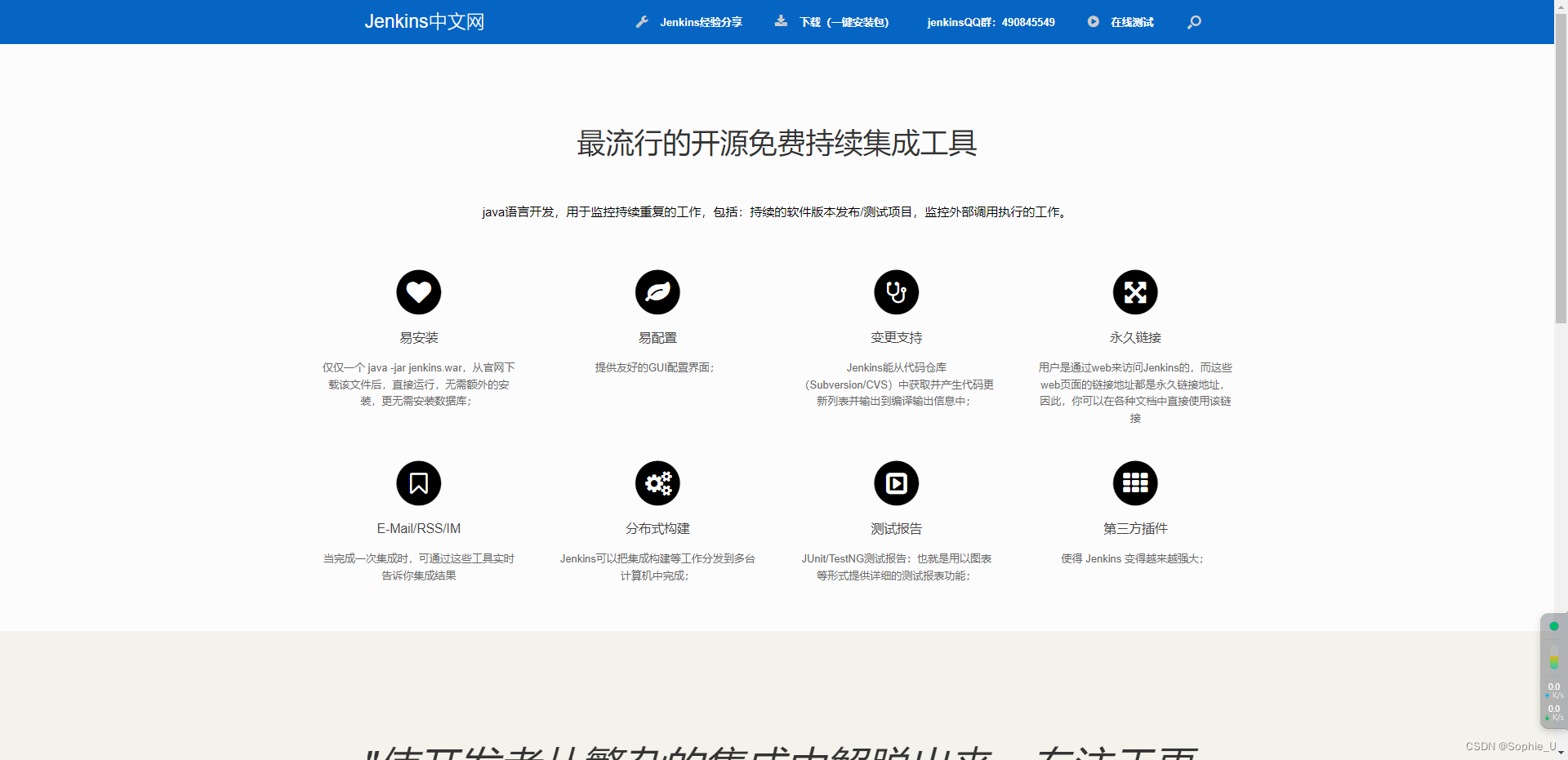Click the gears icon above 分布式构建

coord(657,482)
